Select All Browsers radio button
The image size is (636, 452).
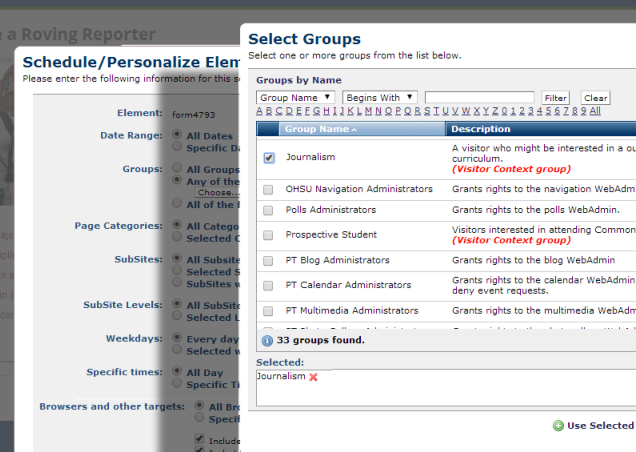point(199,405)
